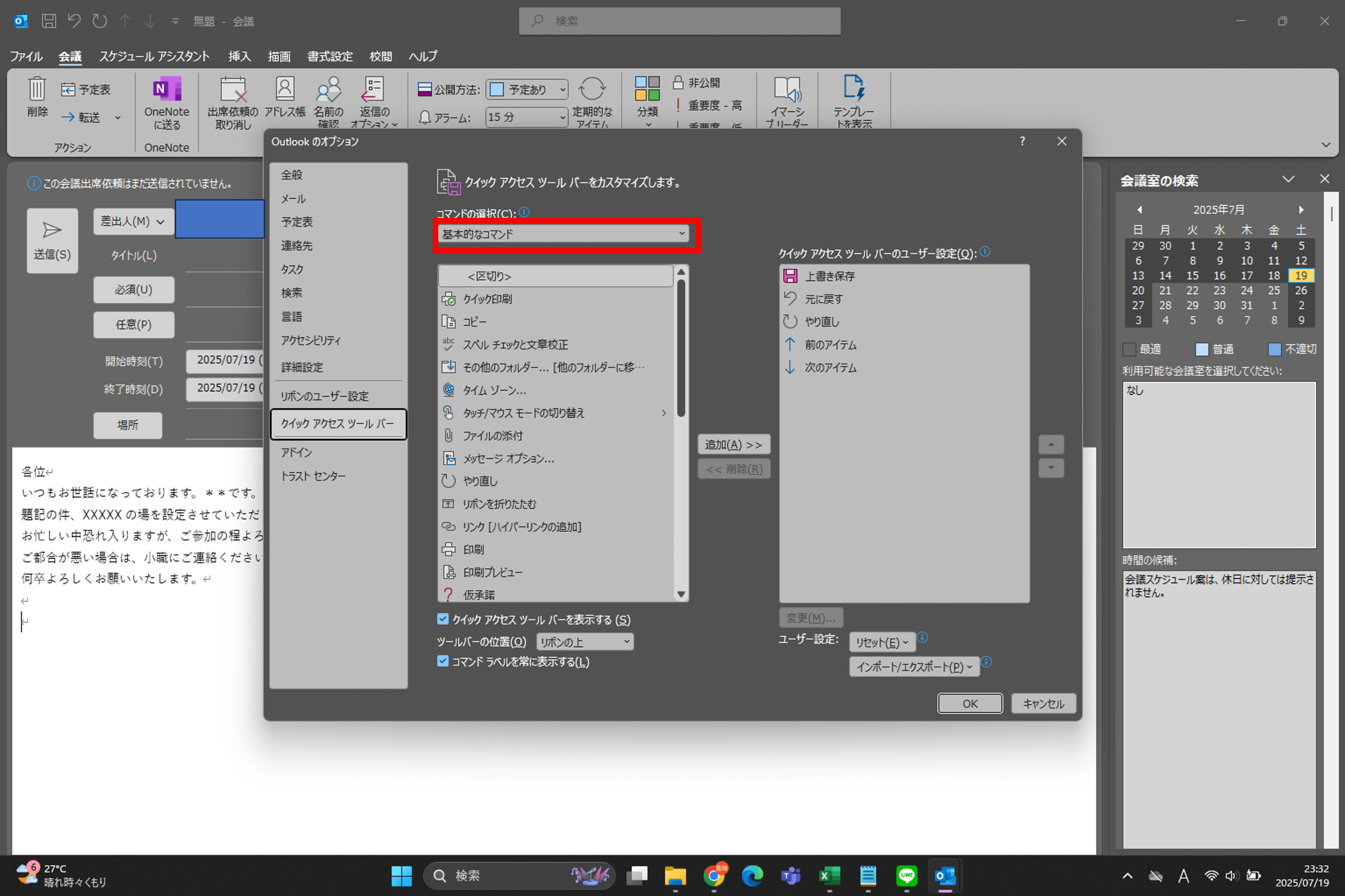Select 次のアイテム in toolbar settings list
The image size is (1345, 896).
(x=904, y=367)
